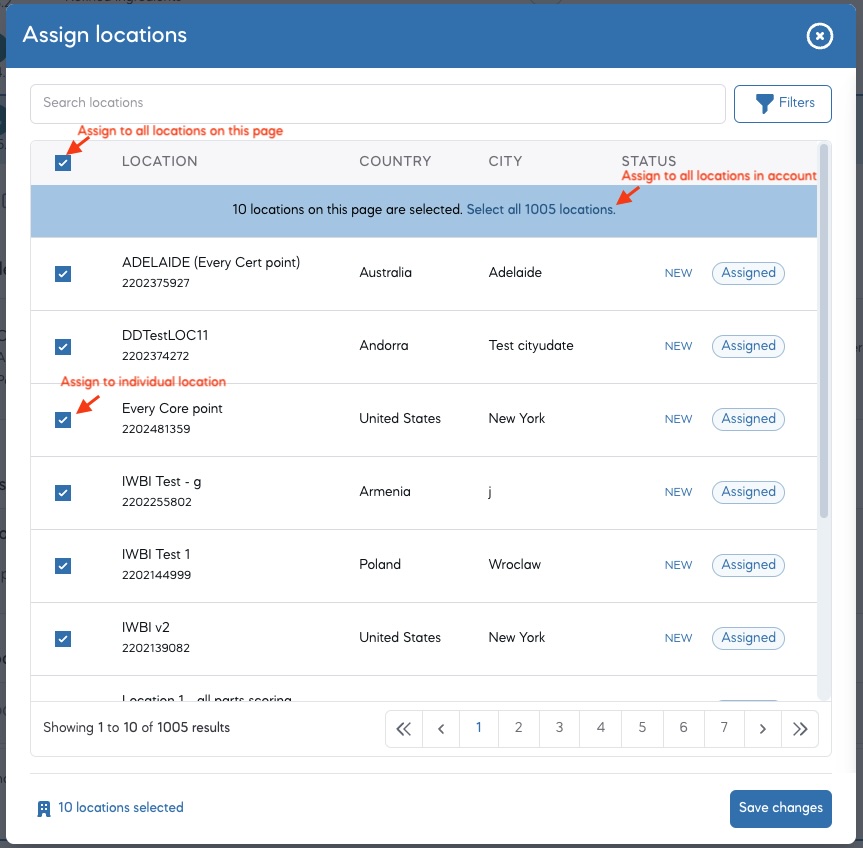Go to page 3 of results
The image size is (863, 848).
pos(559,729)
